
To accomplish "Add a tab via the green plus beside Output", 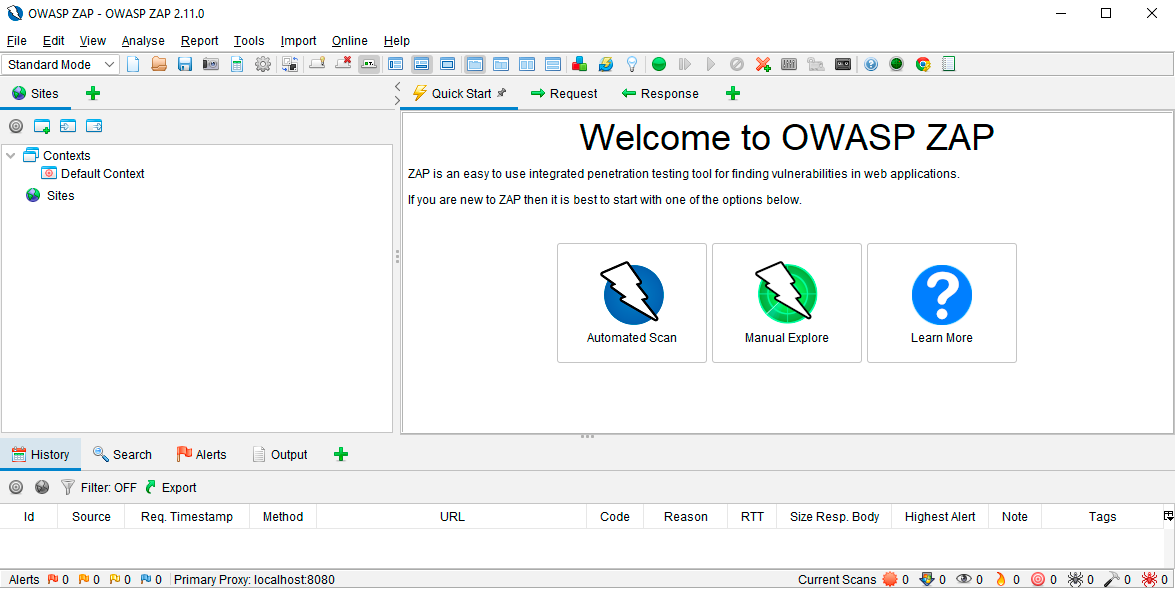I will 341,454.
